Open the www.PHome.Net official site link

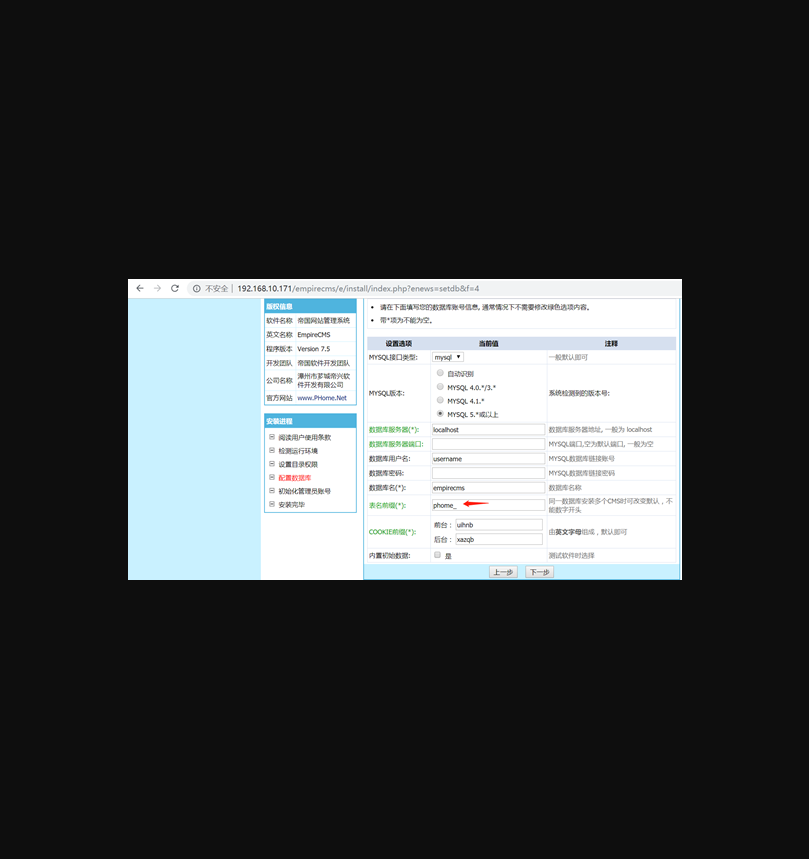click(321, 398)
